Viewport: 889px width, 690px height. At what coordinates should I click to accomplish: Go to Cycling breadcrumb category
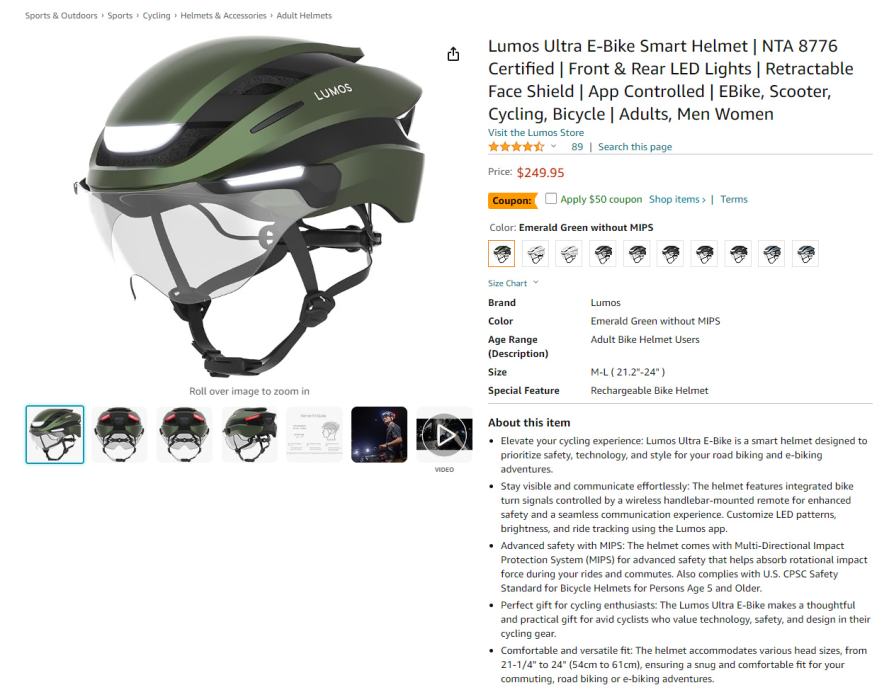156,15
